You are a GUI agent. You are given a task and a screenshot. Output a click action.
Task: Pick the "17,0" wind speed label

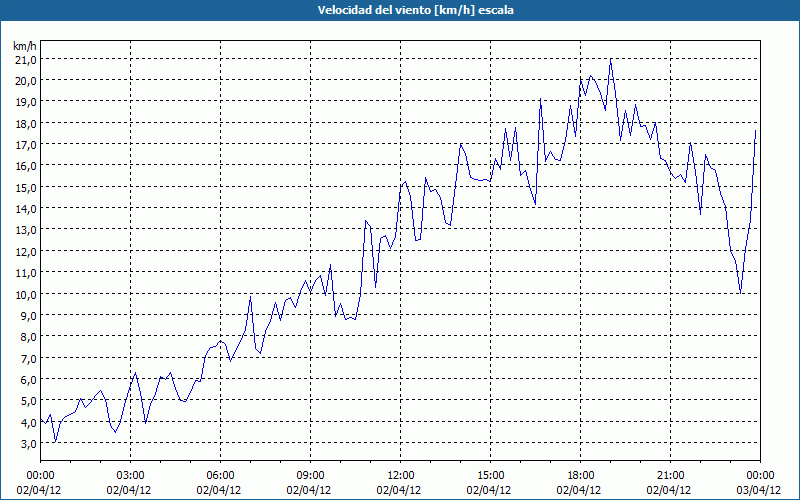(x=26, y=145)
